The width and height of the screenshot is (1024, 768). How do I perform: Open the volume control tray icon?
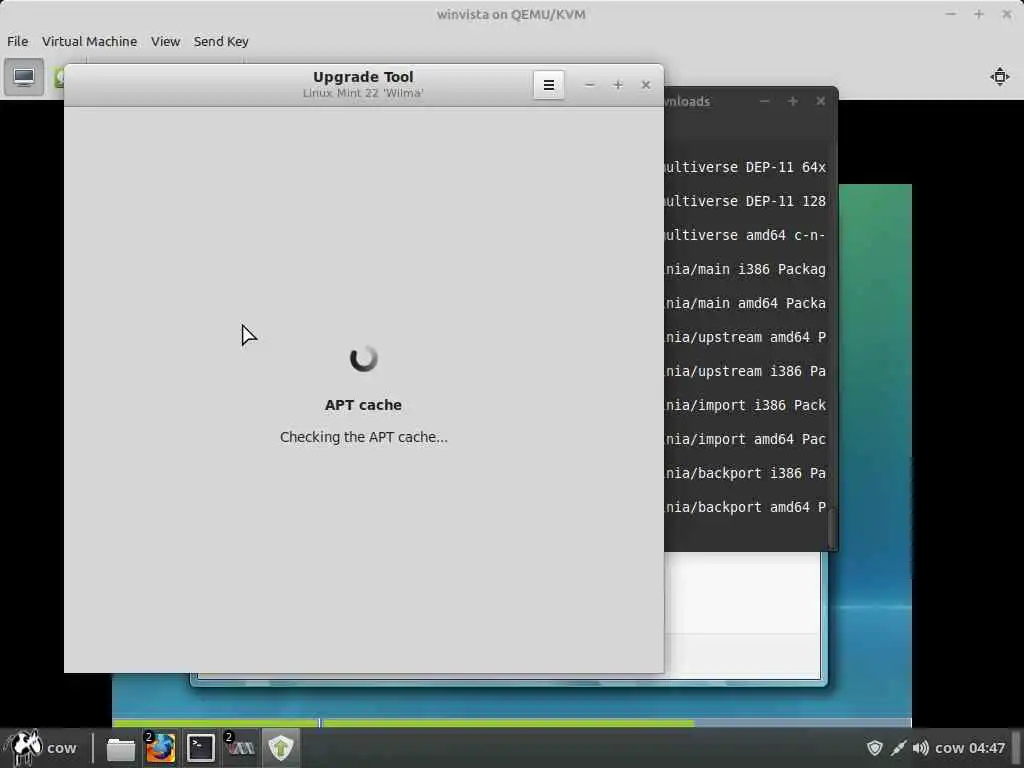coord(920,748)
